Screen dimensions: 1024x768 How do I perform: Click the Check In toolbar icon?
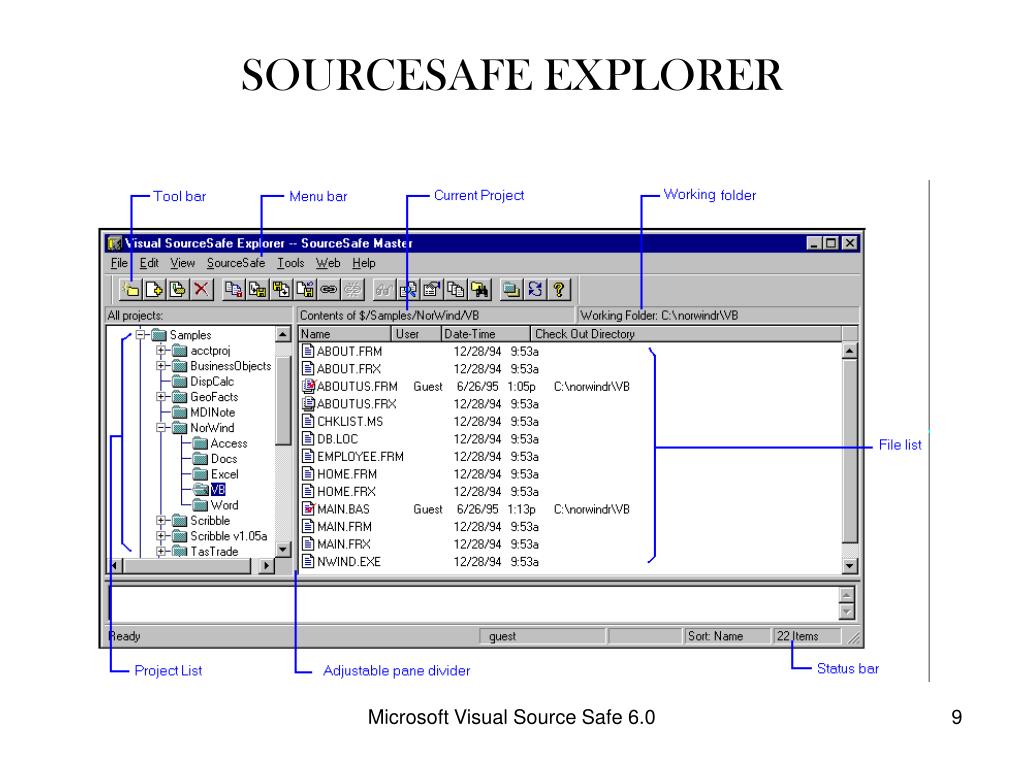(x=281, y=289)
